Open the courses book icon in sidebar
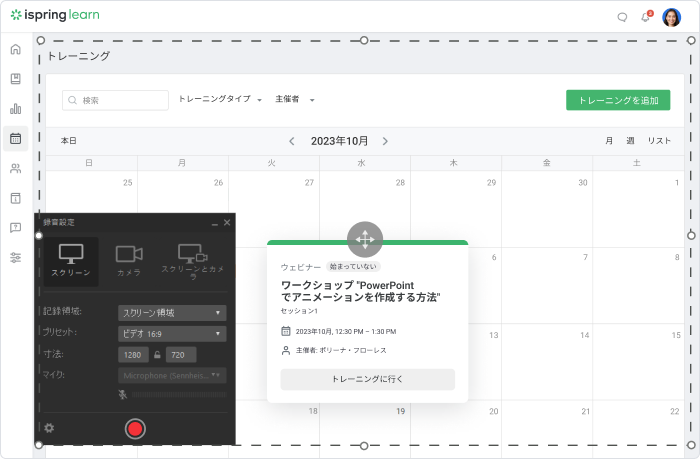 pyautogui.click(x=16, y=79)
